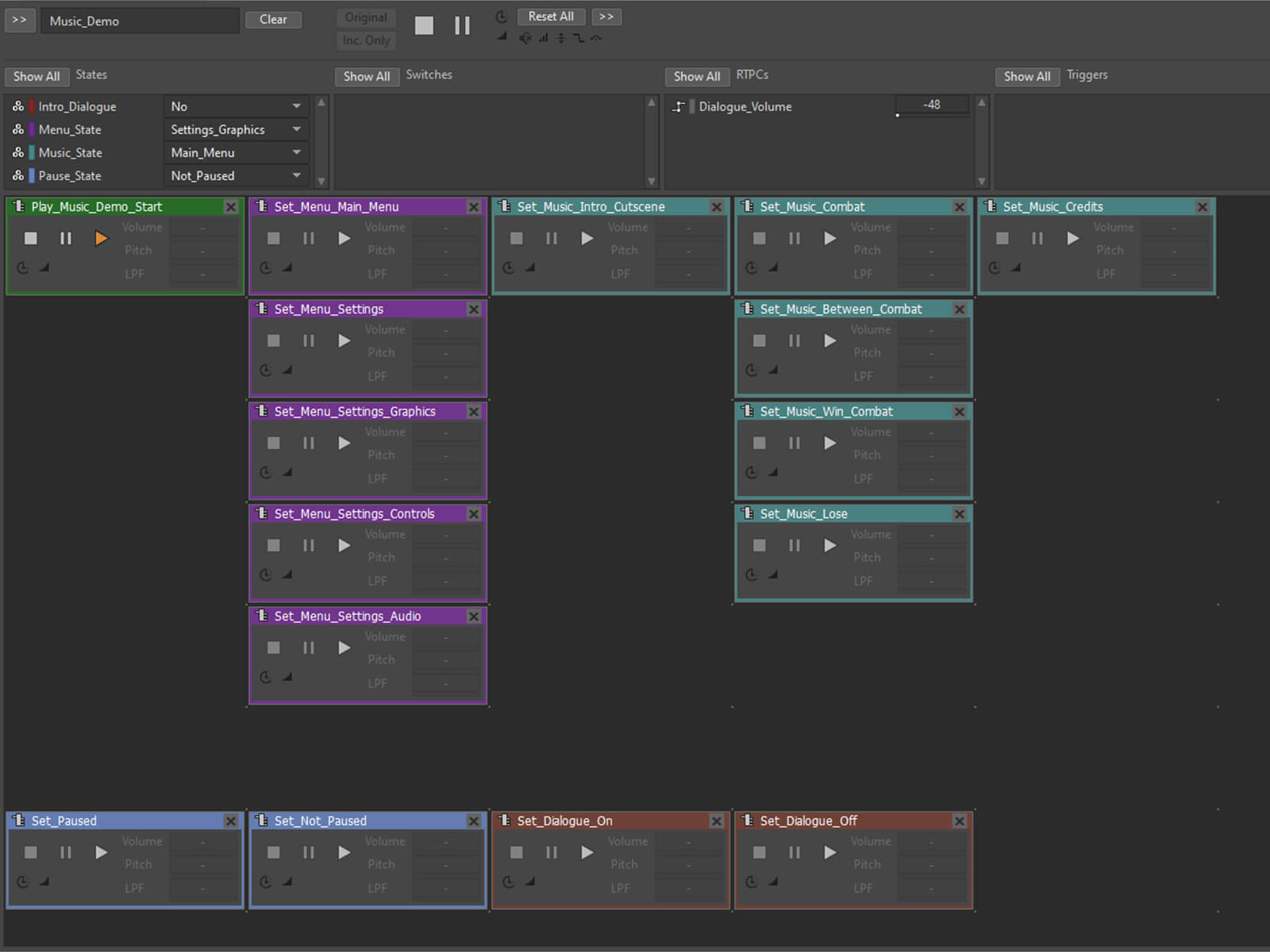Click the Switches list scroll-up arrow
The height and width of the screenshot is (952, 1270).
coord(652,102)
